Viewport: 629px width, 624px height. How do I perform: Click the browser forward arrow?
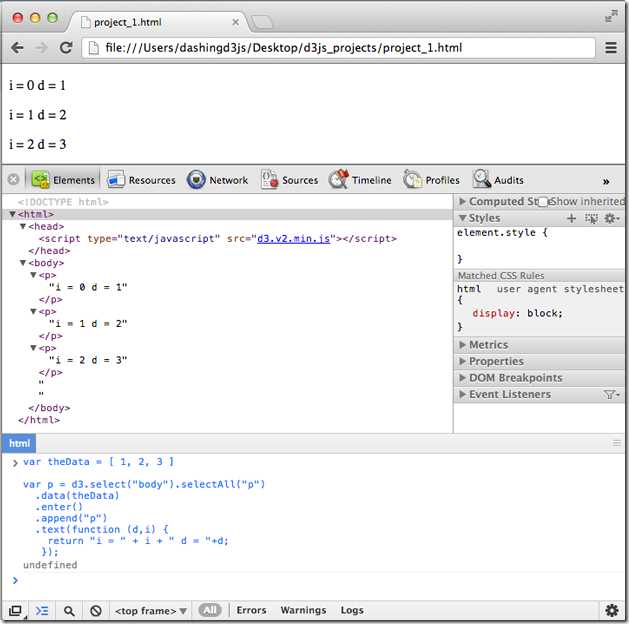(x=41, y=48)
